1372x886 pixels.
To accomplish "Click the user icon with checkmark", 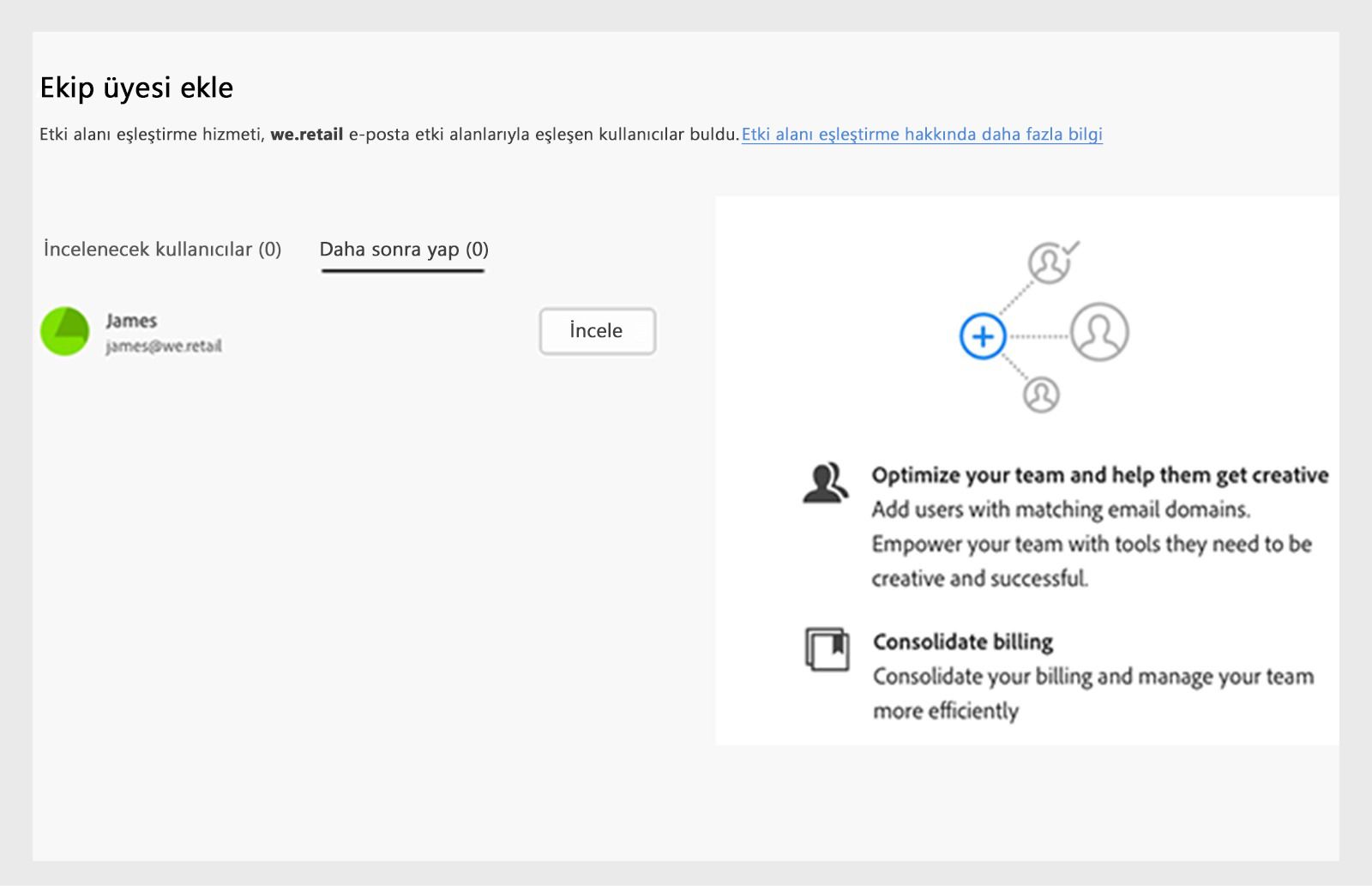I will click(1053, 262).
